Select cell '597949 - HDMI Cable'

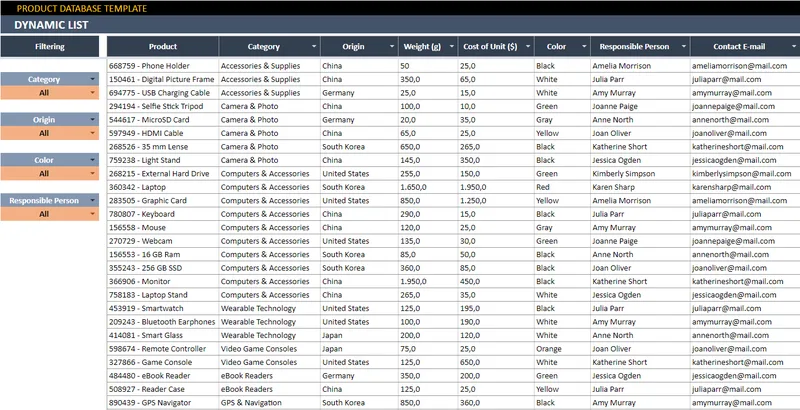point(163,133)
